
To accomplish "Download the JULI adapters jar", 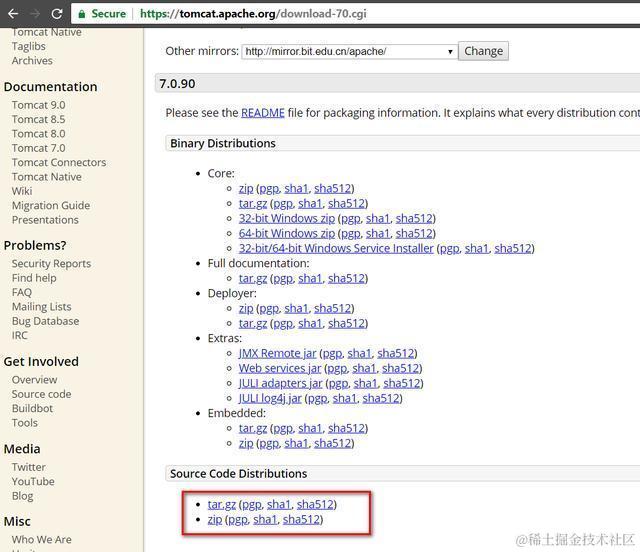I will point(280,383).
